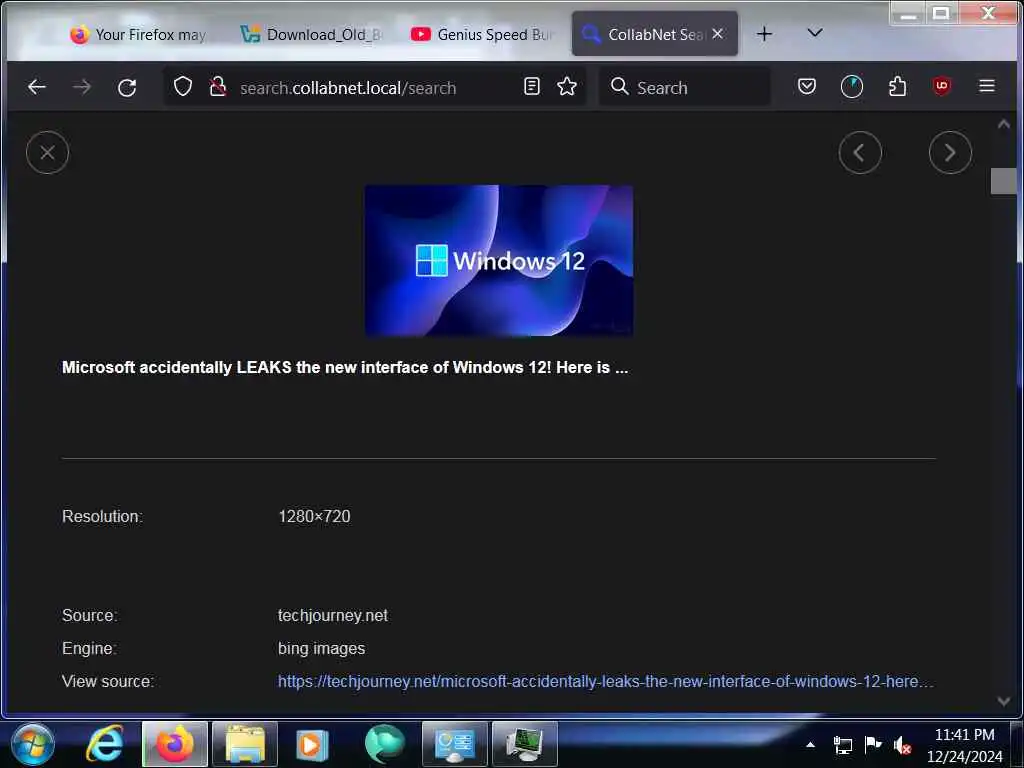Open the Action Center flag icon
The width and height of the screenshot is (1024, 768).
pos(872,744)
